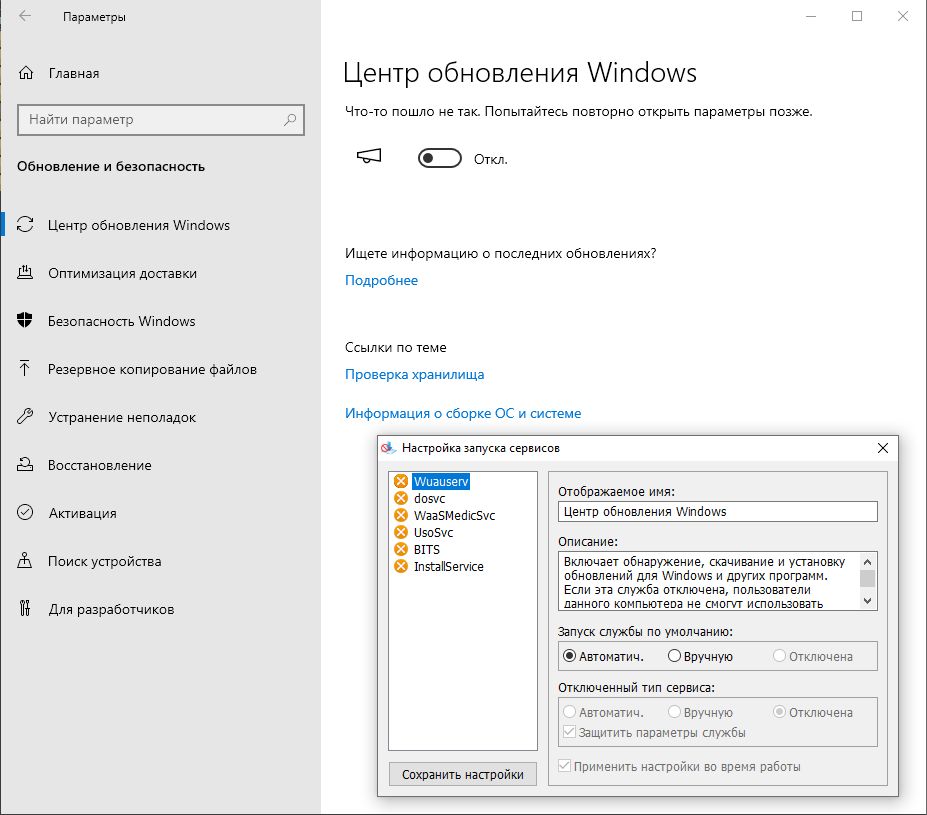Select the InstallService entry
Screen dimensions: 927x815
(448, 566)
